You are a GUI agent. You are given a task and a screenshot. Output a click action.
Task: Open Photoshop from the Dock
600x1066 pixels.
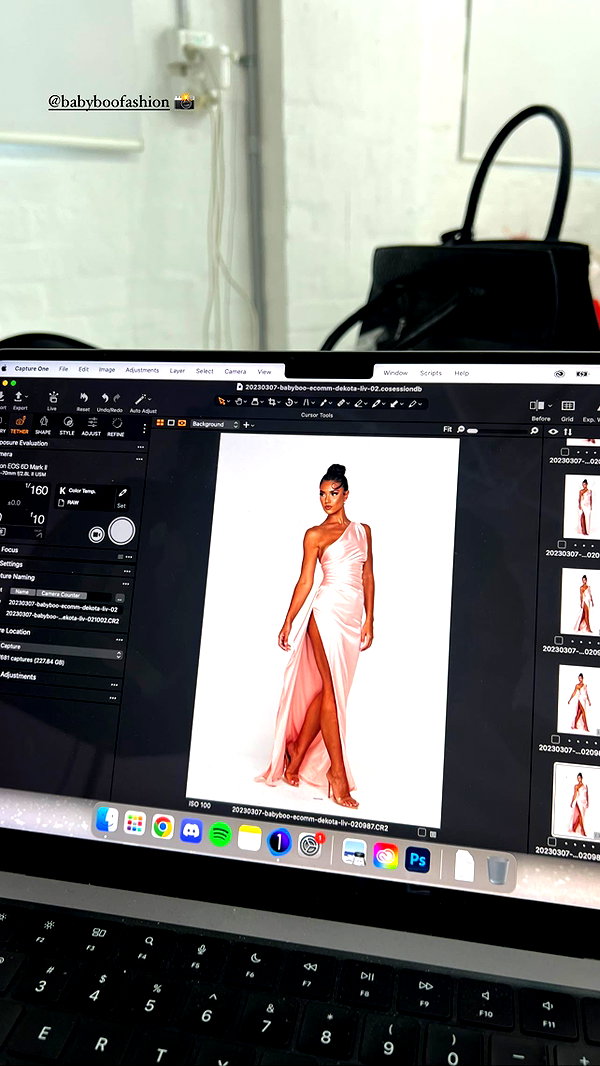(417, 860)
